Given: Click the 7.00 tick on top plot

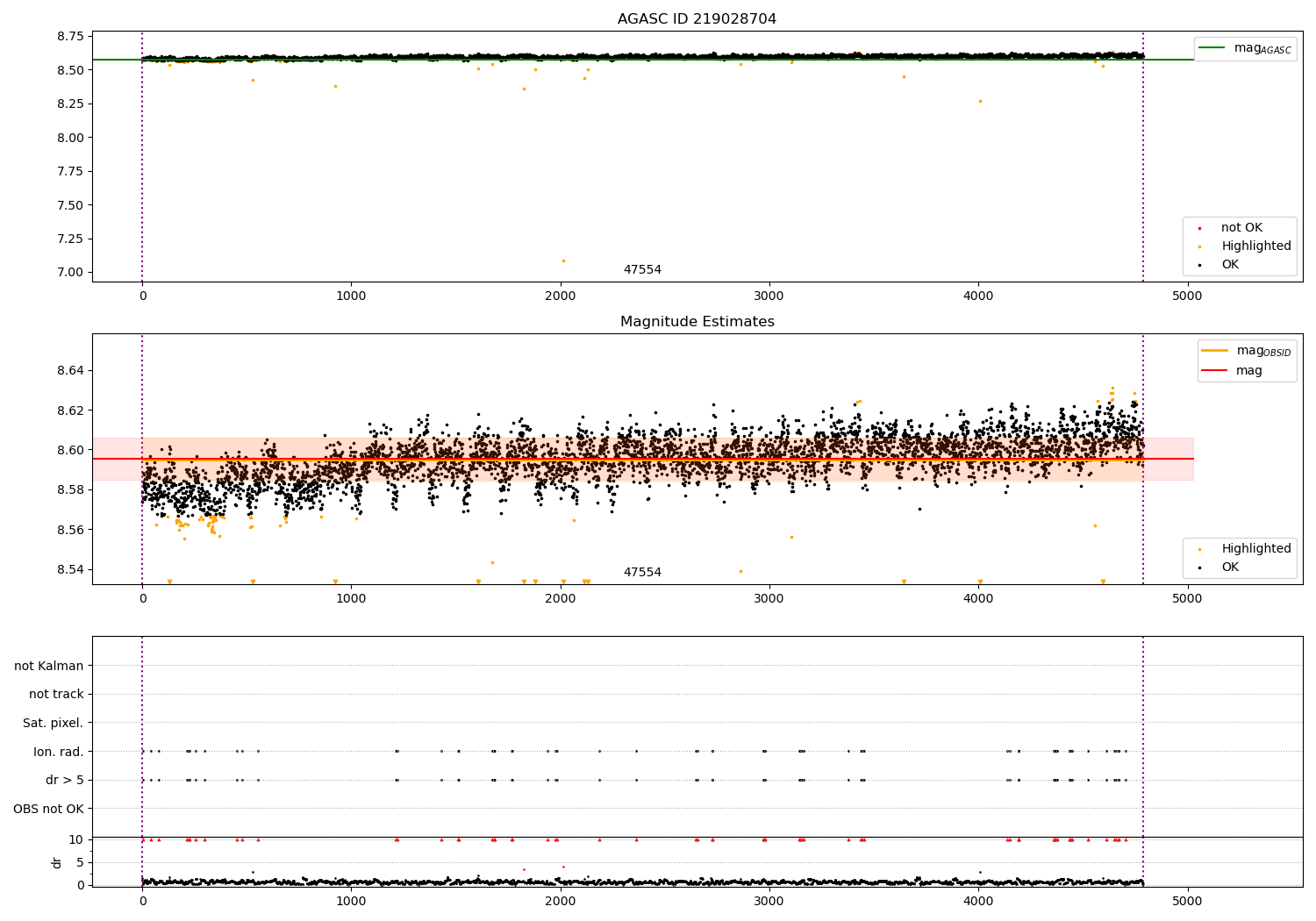Looking at the screenshot, I should click(x=69, y=272).
